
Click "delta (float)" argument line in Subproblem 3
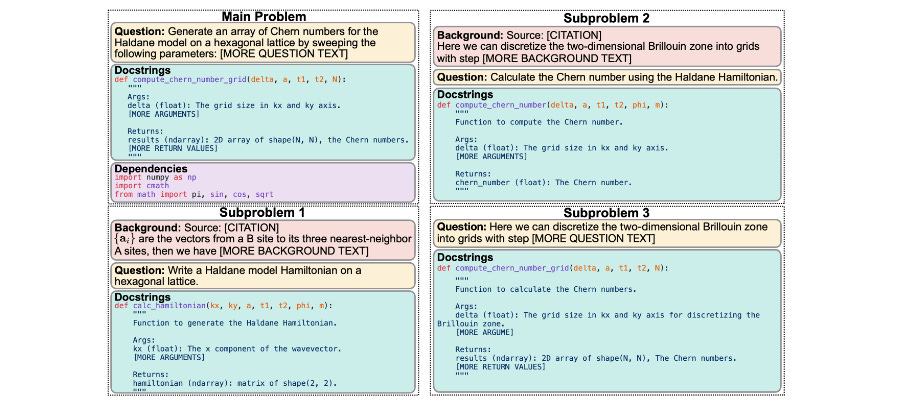[598, 319]
